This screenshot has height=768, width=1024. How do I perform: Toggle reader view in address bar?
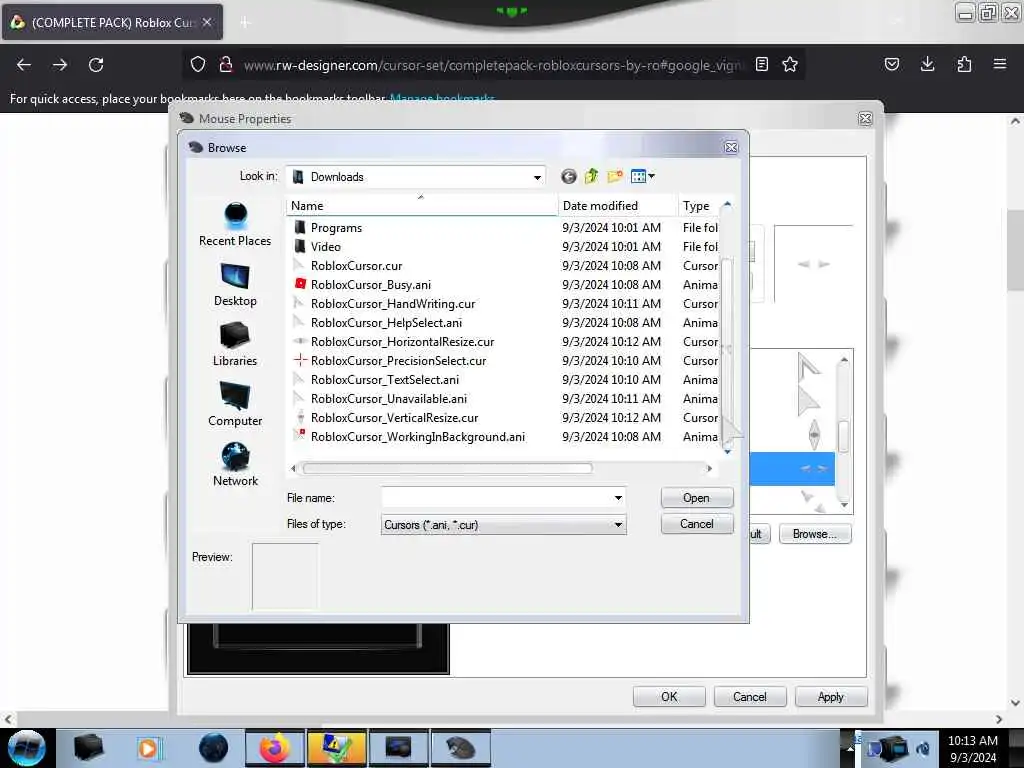point(761,64)
